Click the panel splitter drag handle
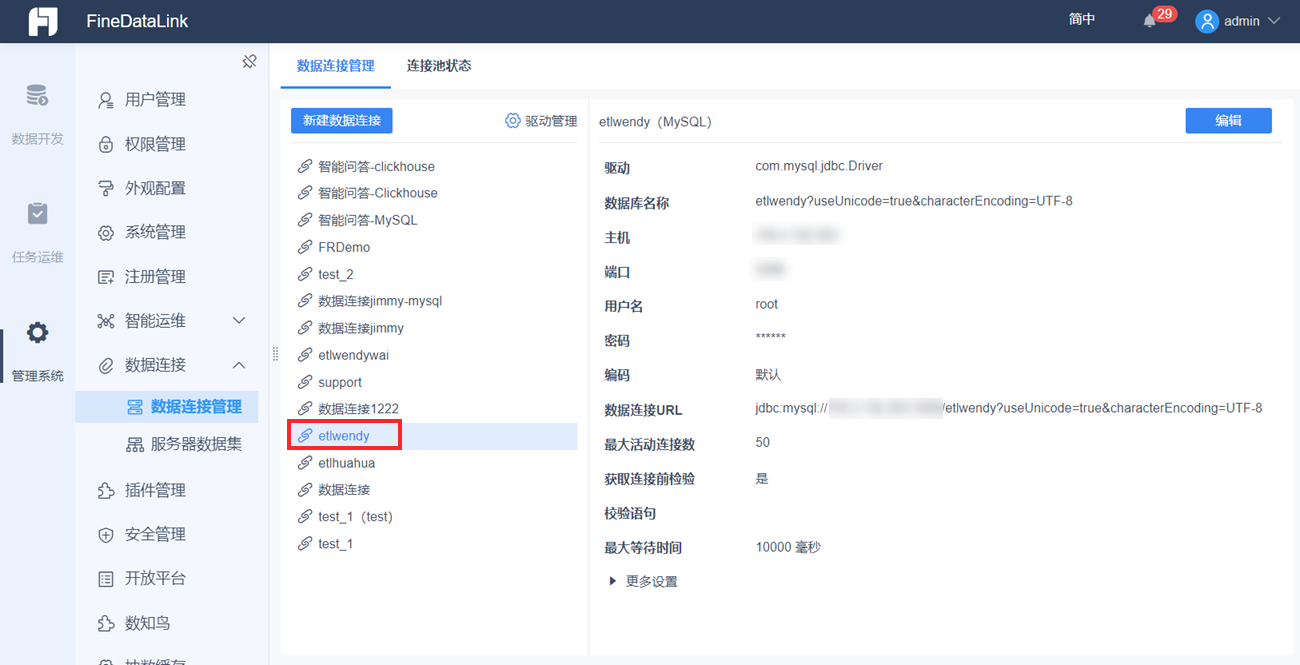Image resolution: width=1300 pixels, height=665 pixels. tap(275, 354)
